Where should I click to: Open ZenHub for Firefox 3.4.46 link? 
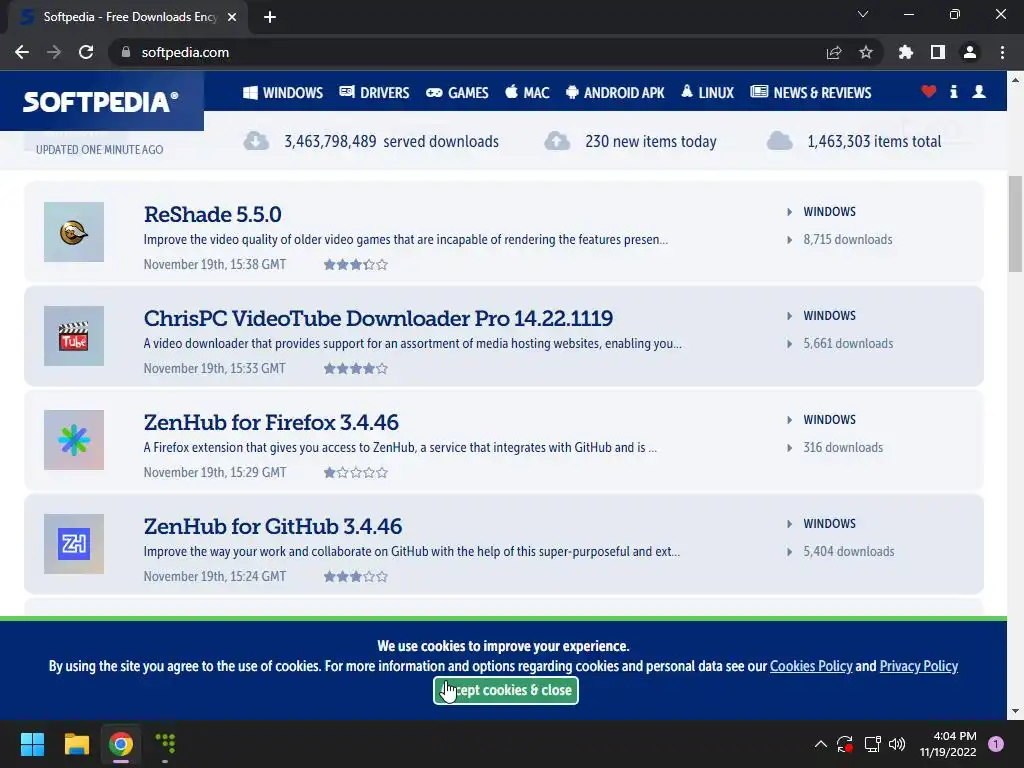coord(271,422)
